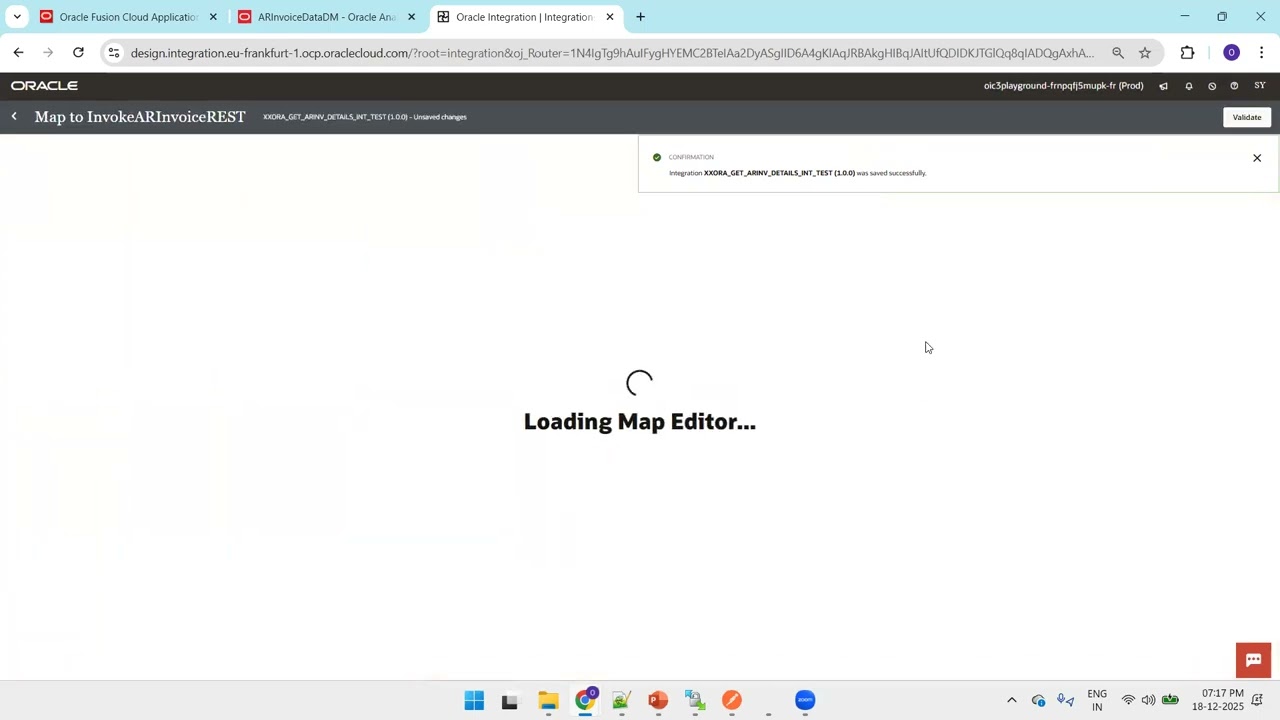Switch to Oracle Fusion Cloud Applications tab
The width and height of the screenshot is (1280, 720).
coord(128,17)
